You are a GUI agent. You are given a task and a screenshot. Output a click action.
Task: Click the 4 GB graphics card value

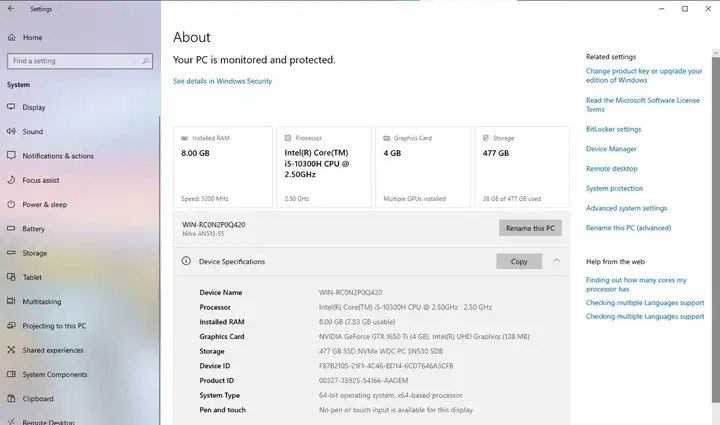(392, 153)
